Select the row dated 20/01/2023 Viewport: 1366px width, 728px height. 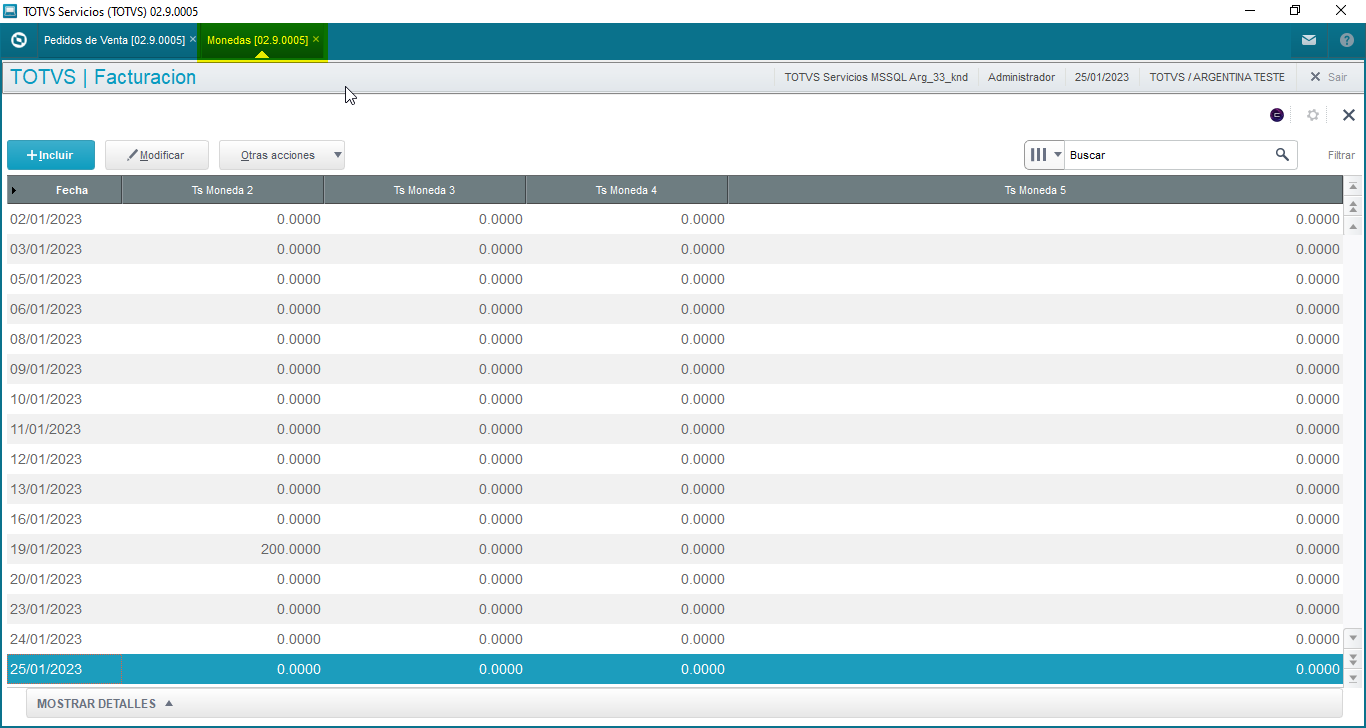[675, 579]
